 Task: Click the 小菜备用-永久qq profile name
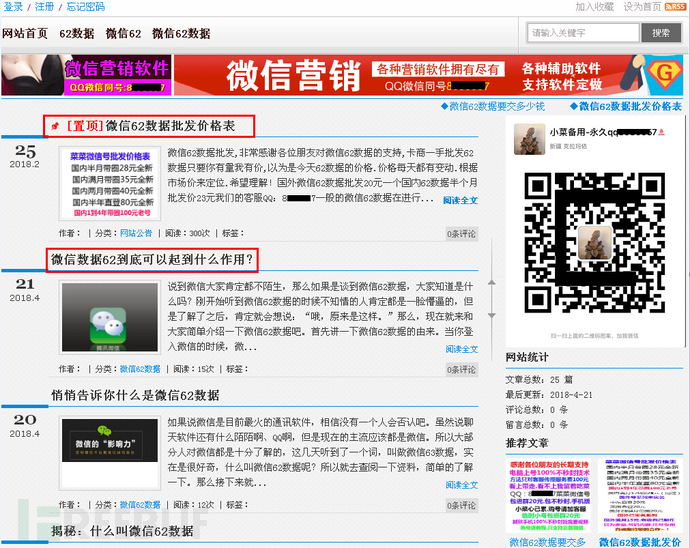click(603, 132)
